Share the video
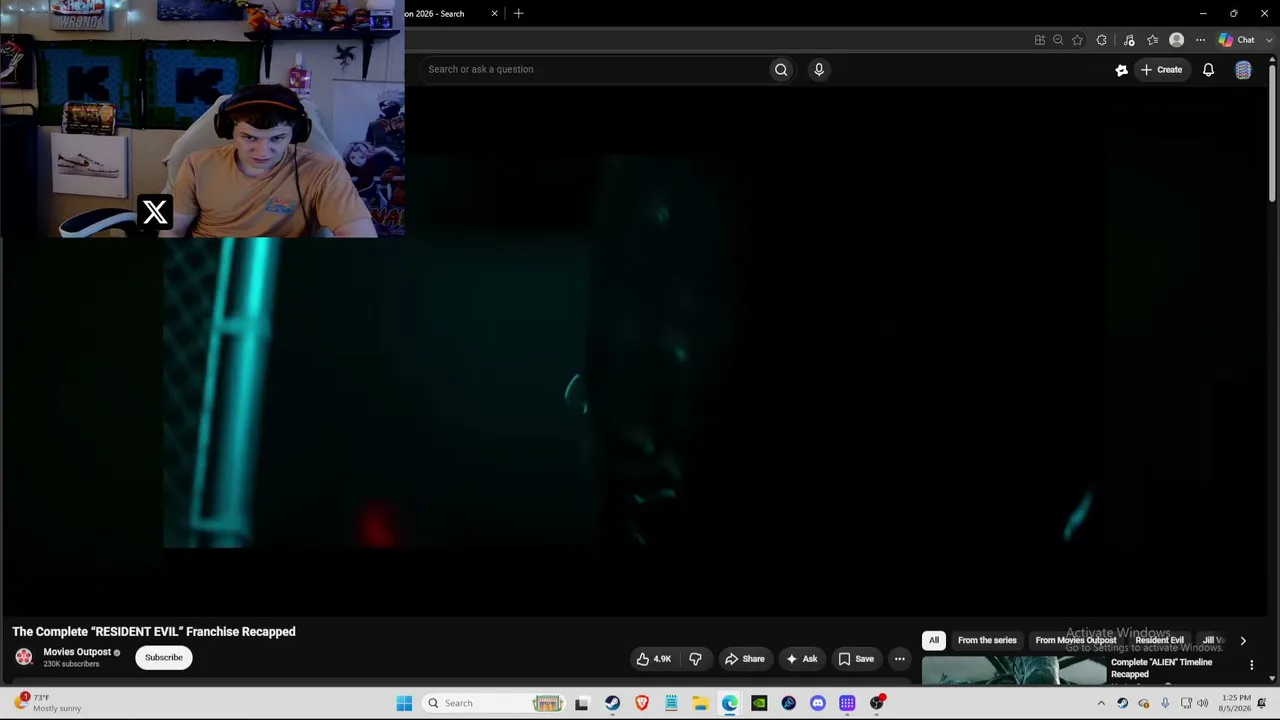 pos(744,659)
